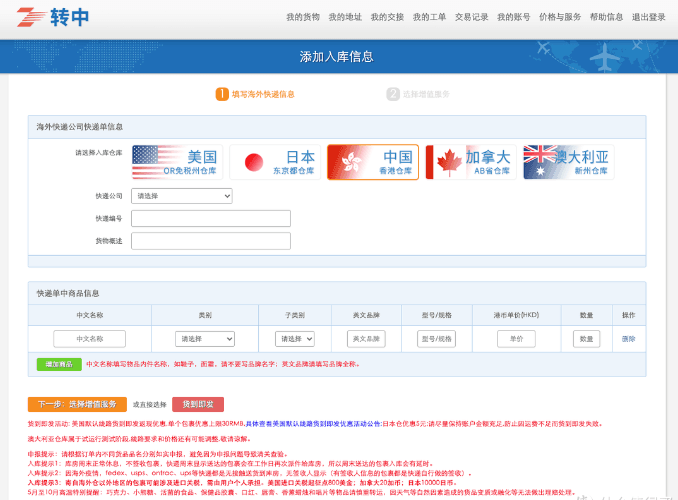Image resolution: width=678 pixels, height=500 pixels.
Task: Click the 选择增值服务 step label
Action: (x=426, y=94)
